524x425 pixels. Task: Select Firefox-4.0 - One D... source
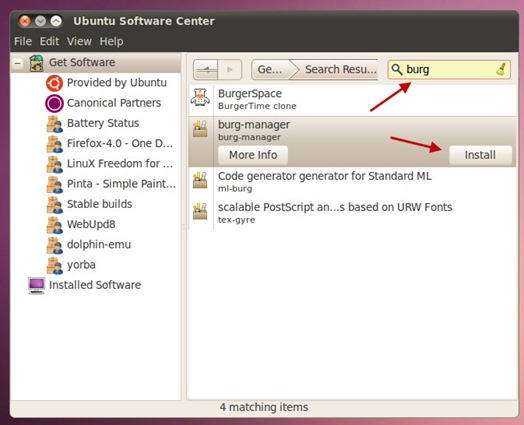120,143
